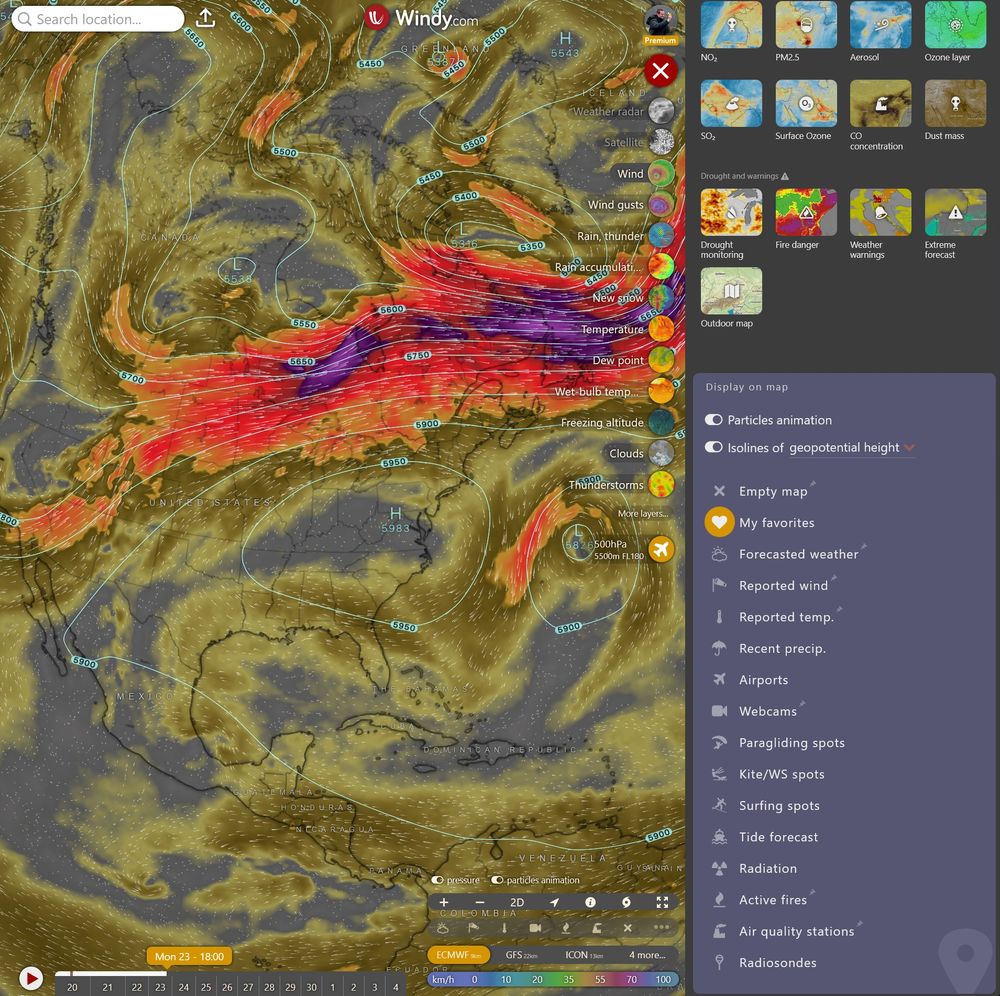
Task: Select Forecasted weather display option
Action: coord(798,554)
